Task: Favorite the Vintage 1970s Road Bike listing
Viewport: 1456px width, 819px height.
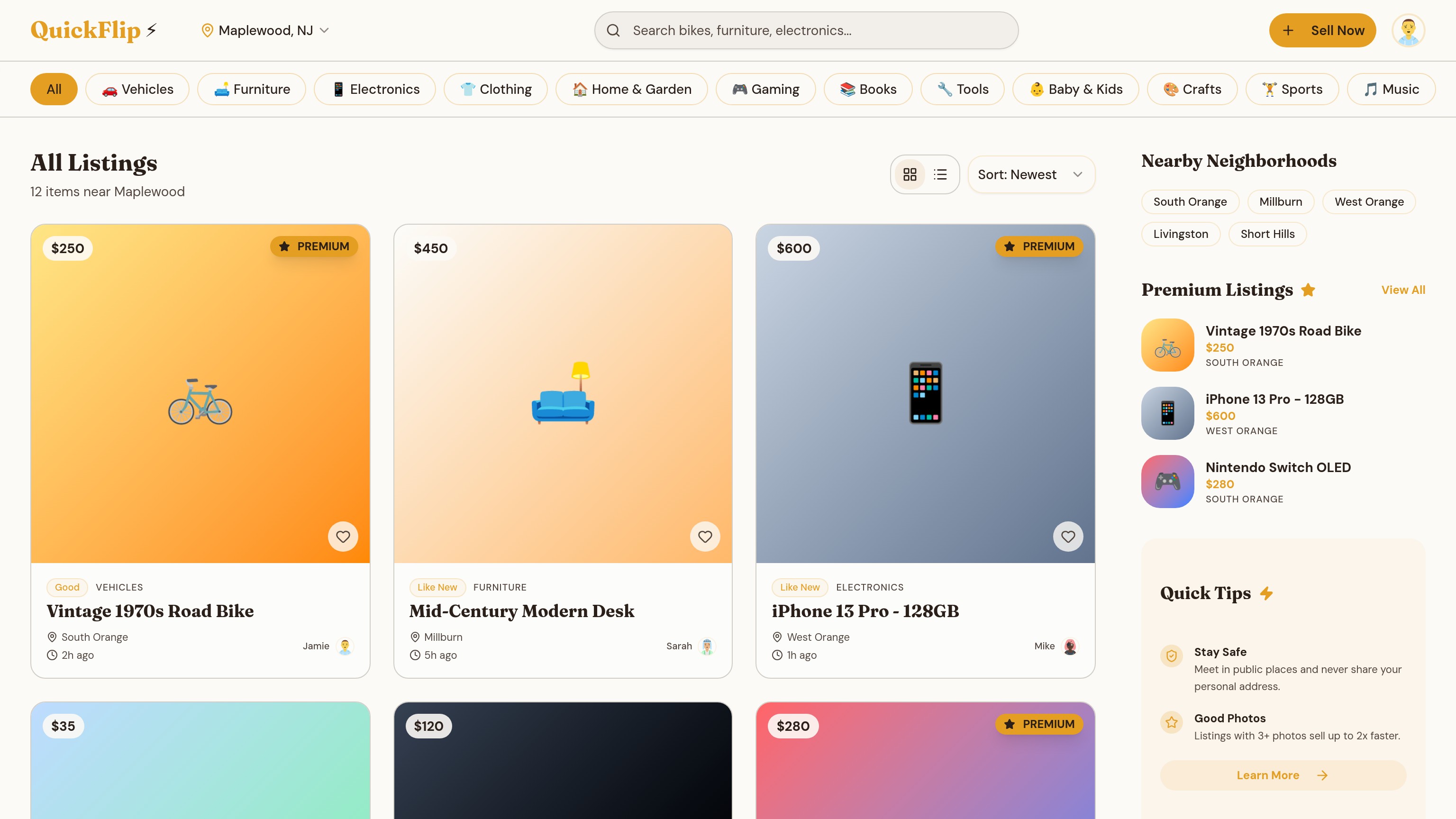Action: 343,537
